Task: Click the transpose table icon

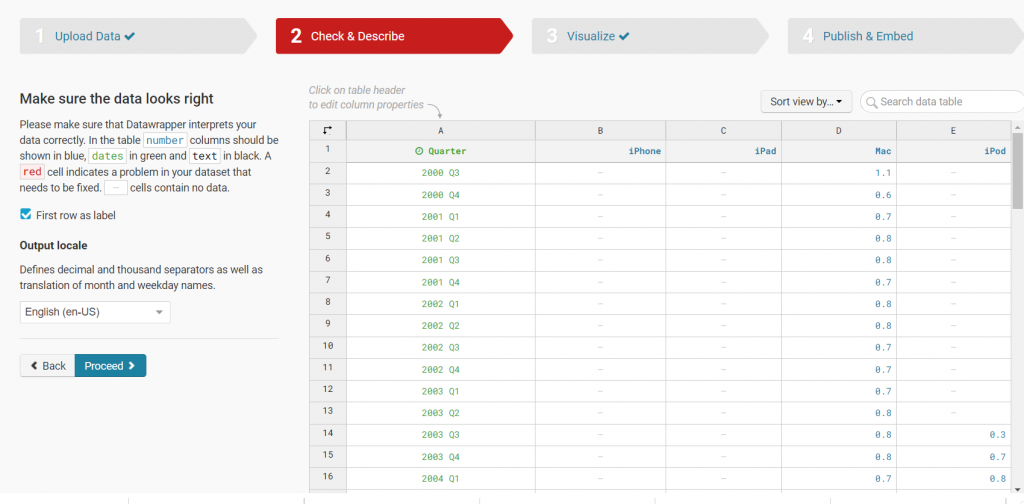Action: (x=327, y=130)
